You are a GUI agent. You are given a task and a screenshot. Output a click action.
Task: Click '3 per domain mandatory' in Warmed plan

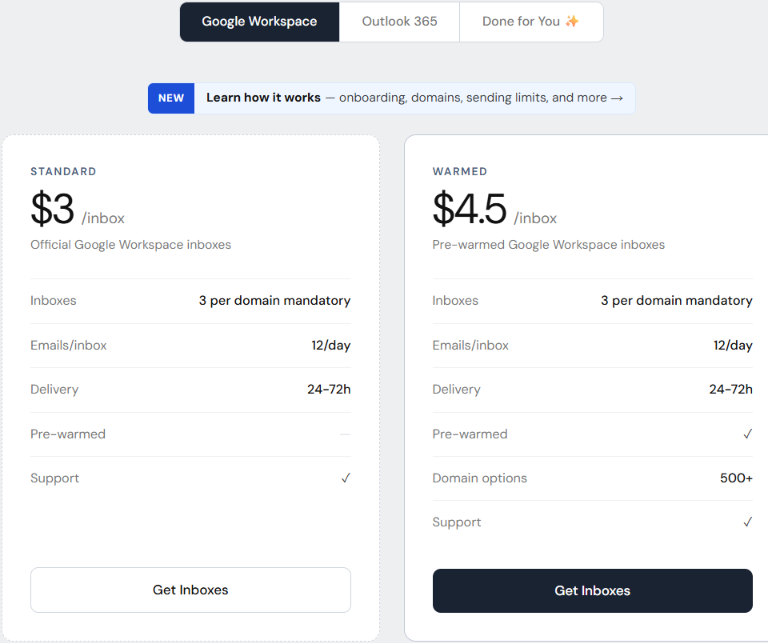[x=677, y=300]
